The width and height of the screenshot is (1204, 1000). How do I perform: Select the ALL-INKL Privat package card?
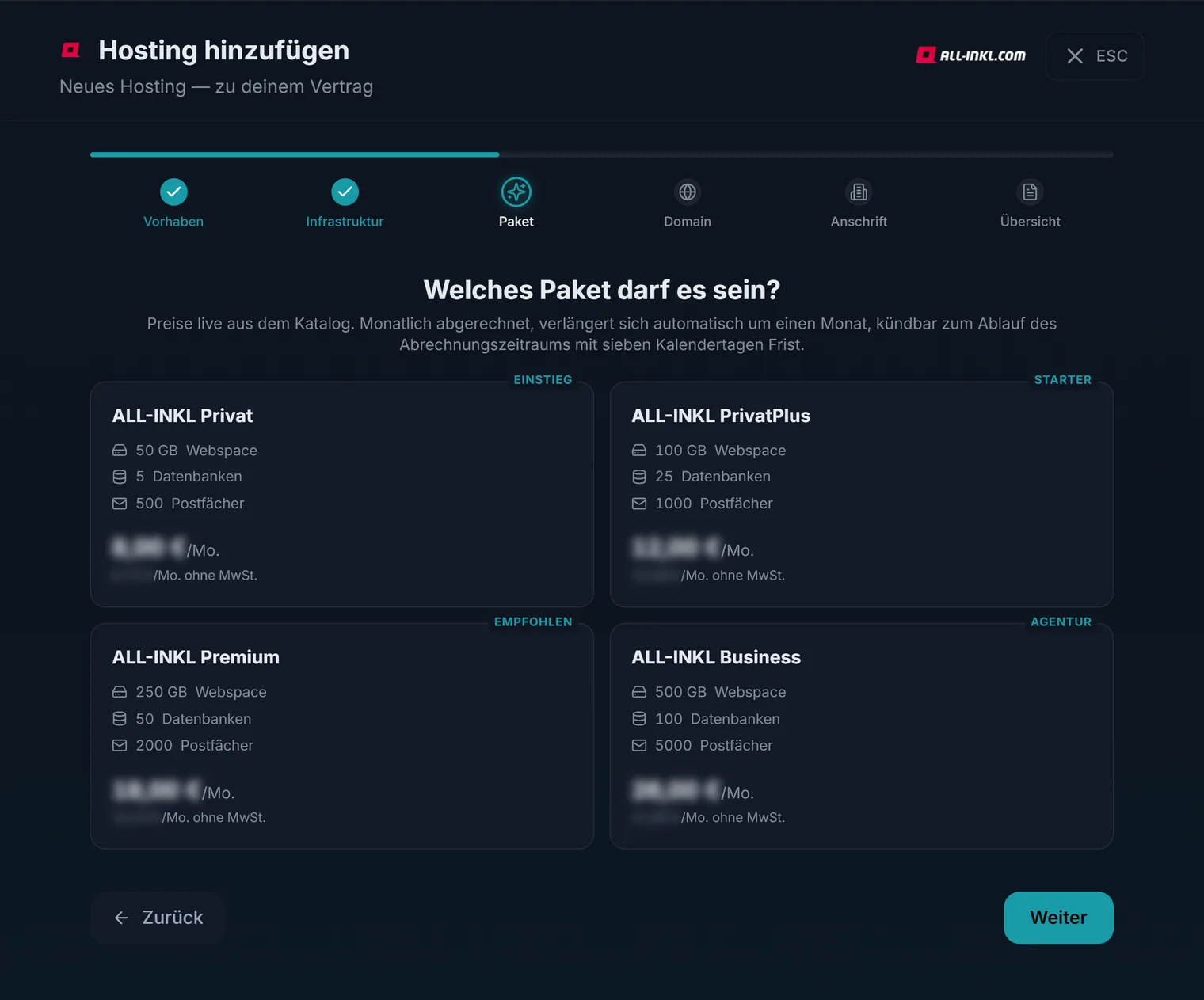(x=342, y=495)
